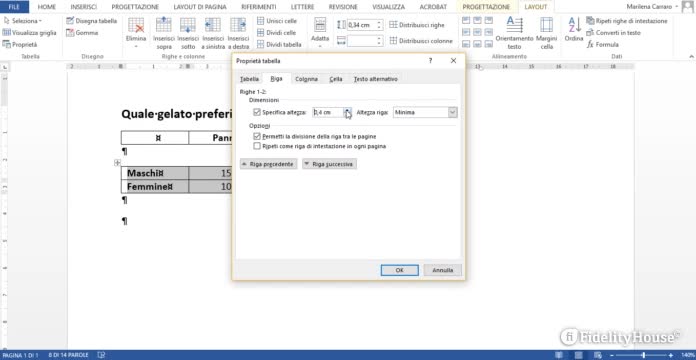Screen dimensions: 696x360
Task: Click the Riga successiva button
Action: point(329,164)
